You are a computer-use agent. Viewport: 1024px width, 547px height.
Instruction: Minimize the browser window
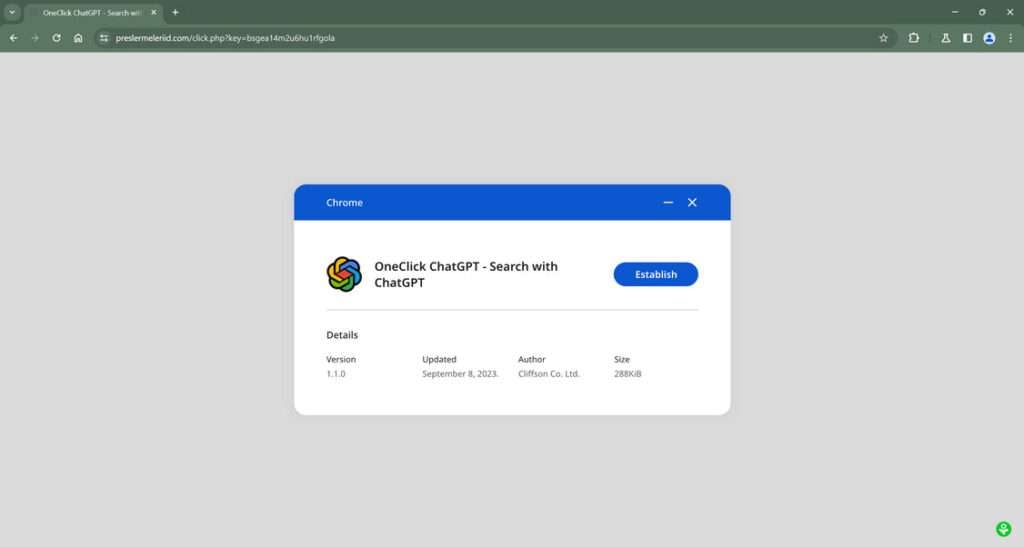click(955, 12)
